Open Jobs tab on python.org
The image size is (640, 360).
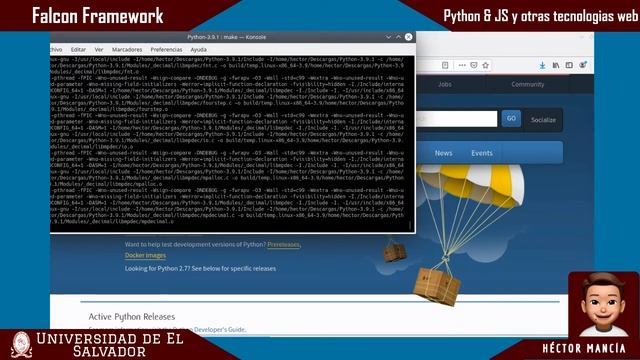coord(445,84)
